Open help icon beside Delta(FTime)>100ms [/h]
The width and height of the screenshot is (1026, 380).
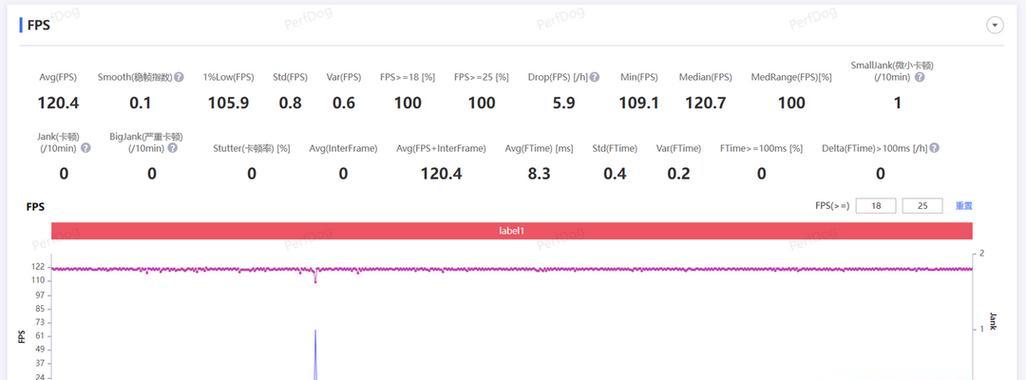click(x=934, y=148)
